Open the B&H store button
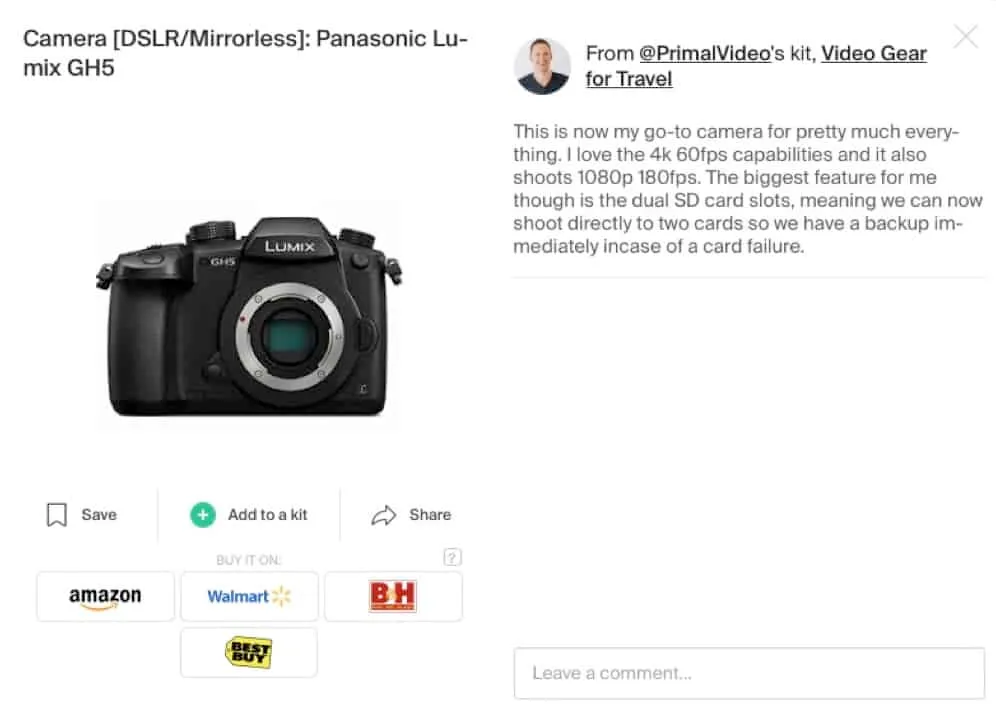The height and width of the screenshot is (709, 996). [x=393, y=596]
